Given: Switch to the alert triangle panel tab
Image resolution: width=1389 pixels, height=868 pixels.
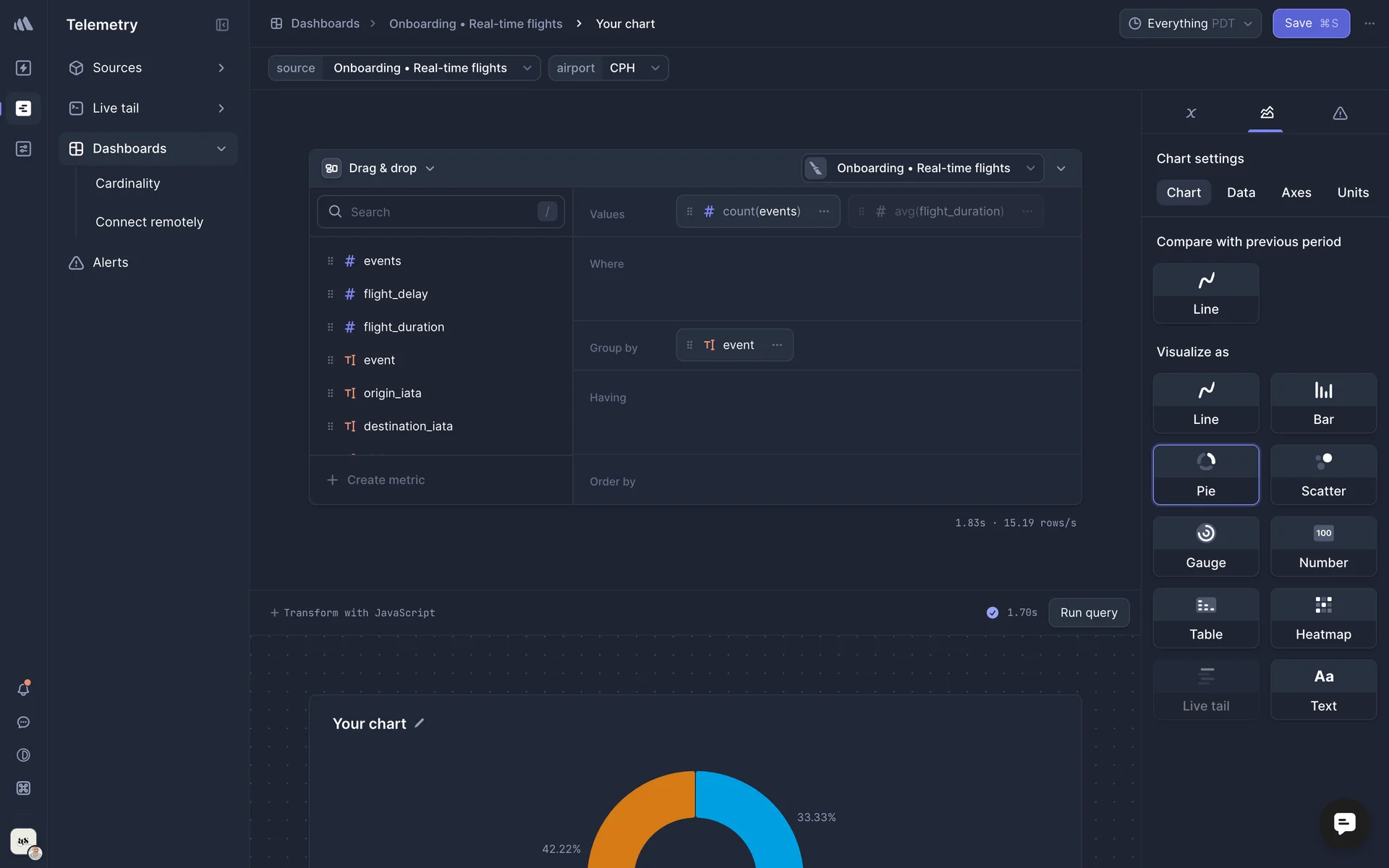Looking at the screenshot, I should 1340,113.
